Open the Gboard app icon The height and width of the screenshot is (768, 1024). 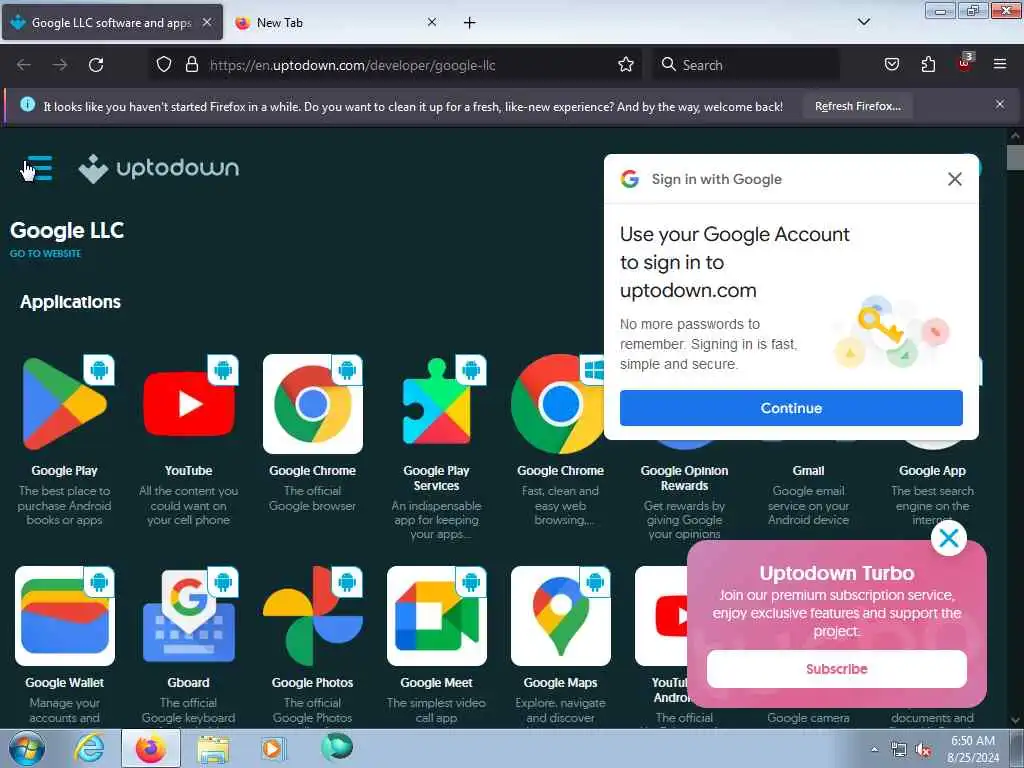[x=189, y=616]
